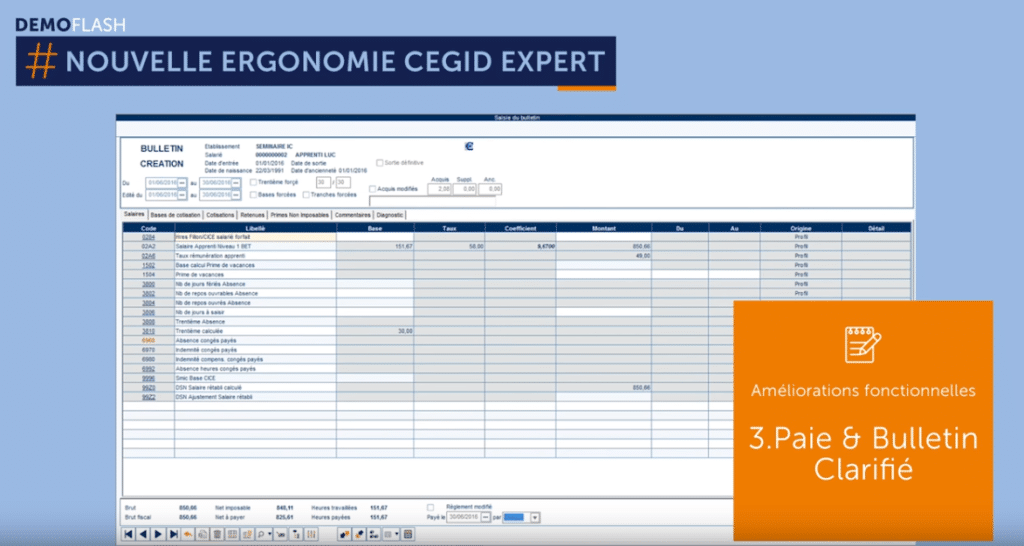Click code link 0284

[148, 237]
